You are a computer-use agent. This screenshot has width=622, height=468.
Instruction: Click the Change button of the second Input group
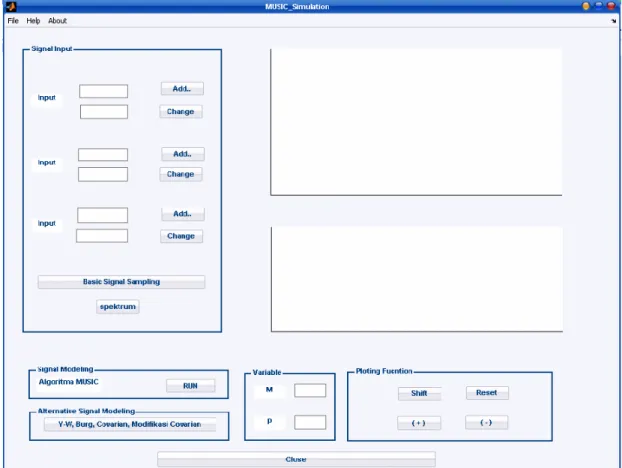click(181, 174)
